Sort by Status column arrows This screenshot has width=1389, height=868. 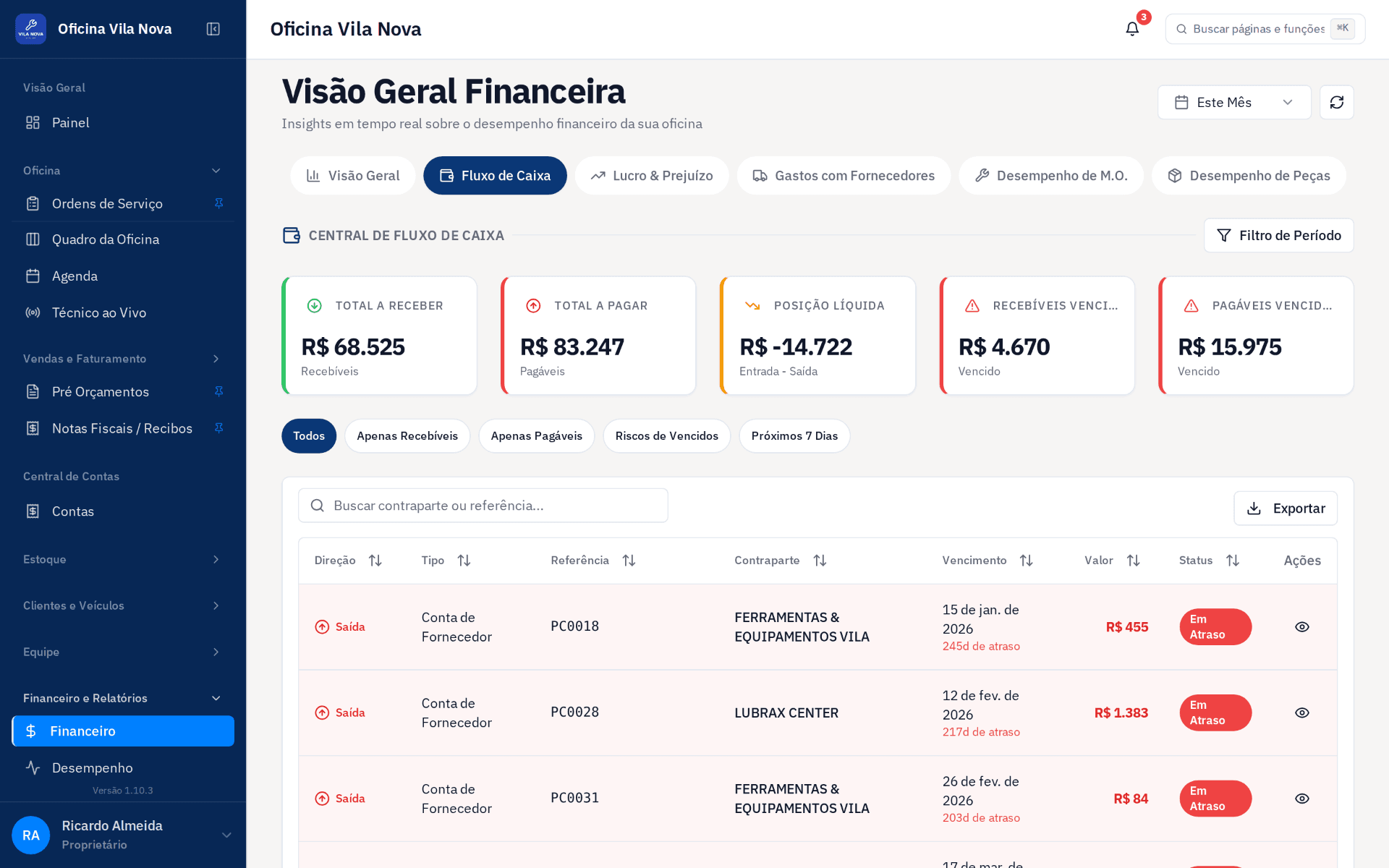click(1233, 561)
